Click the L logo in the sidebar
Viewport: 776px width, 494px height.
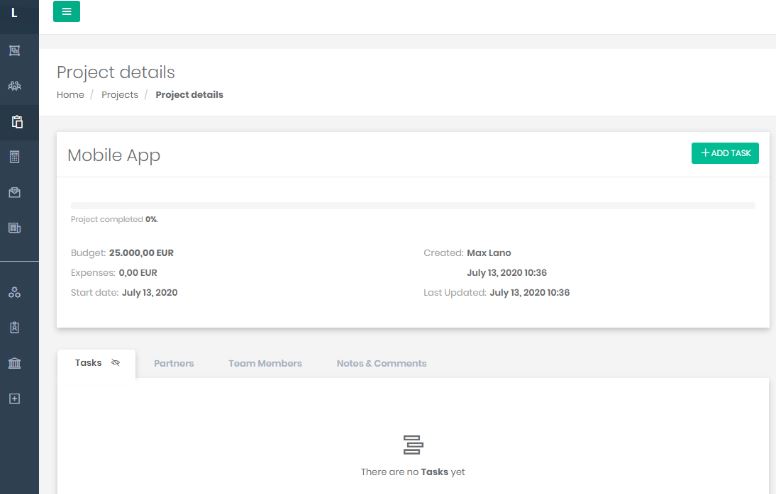[14, 13]
